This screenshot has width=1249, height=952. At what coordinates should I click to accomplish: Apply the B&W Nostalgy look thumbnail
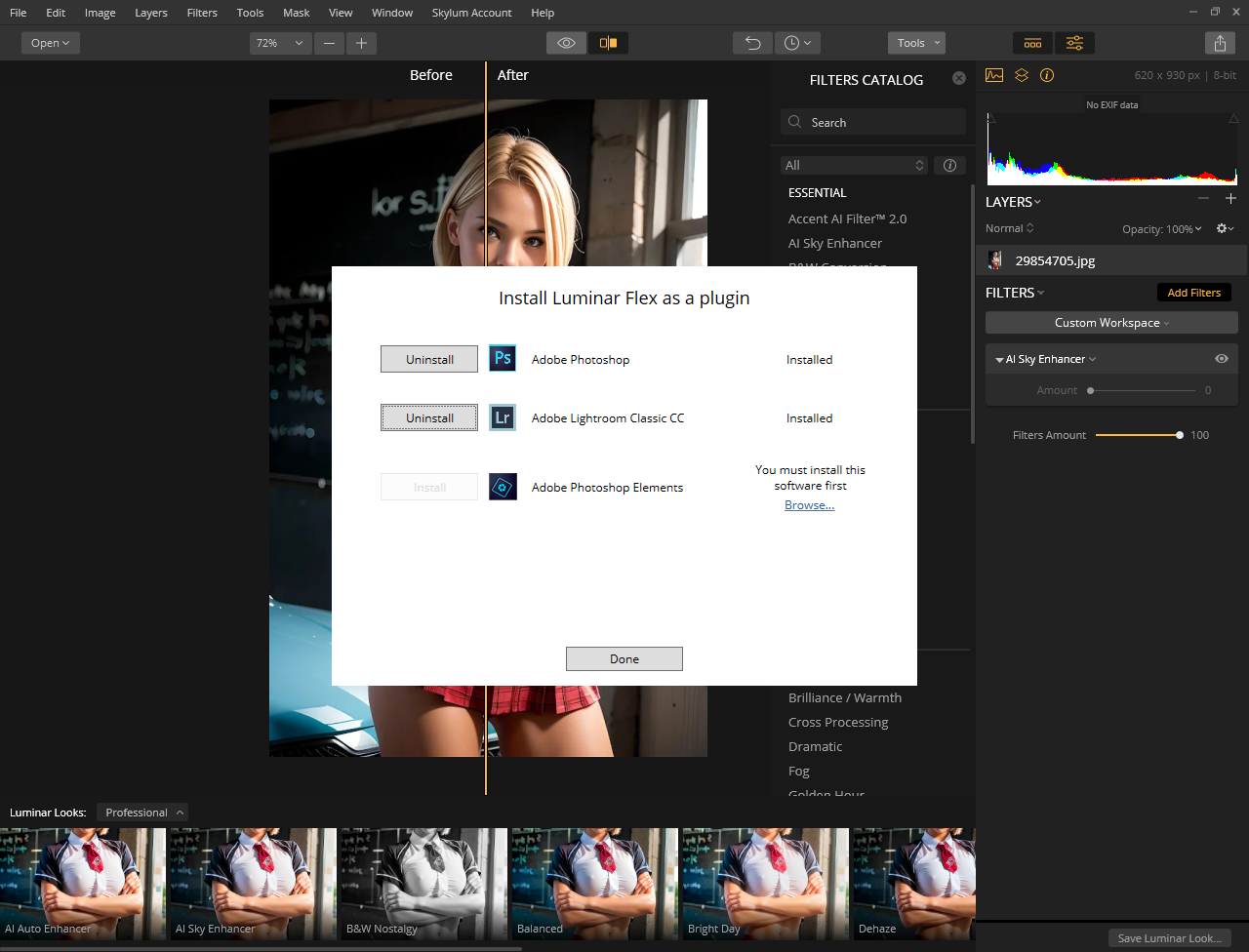coord(424,884)
